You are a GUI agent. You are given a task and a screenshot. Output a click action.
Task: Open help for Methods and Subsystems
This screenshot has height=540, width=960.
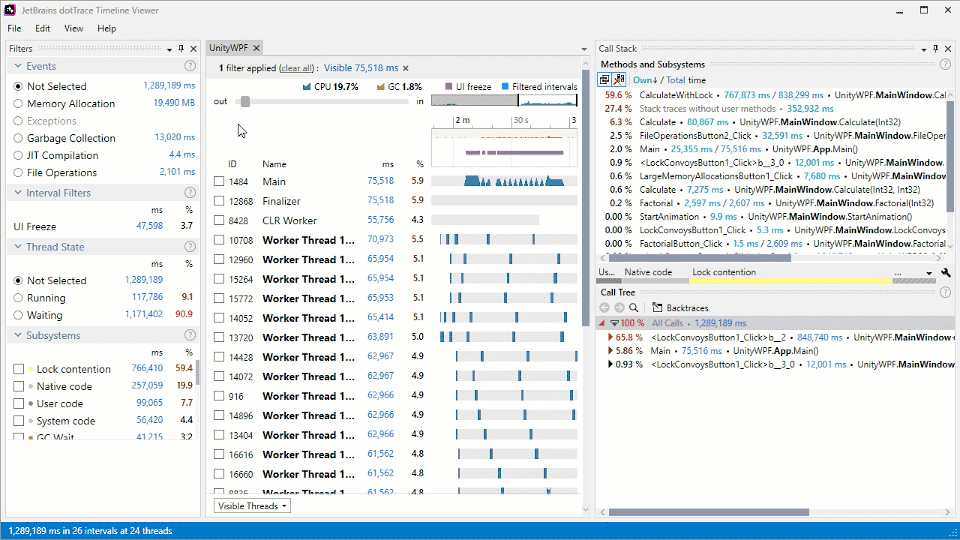[x=945, y=65]
